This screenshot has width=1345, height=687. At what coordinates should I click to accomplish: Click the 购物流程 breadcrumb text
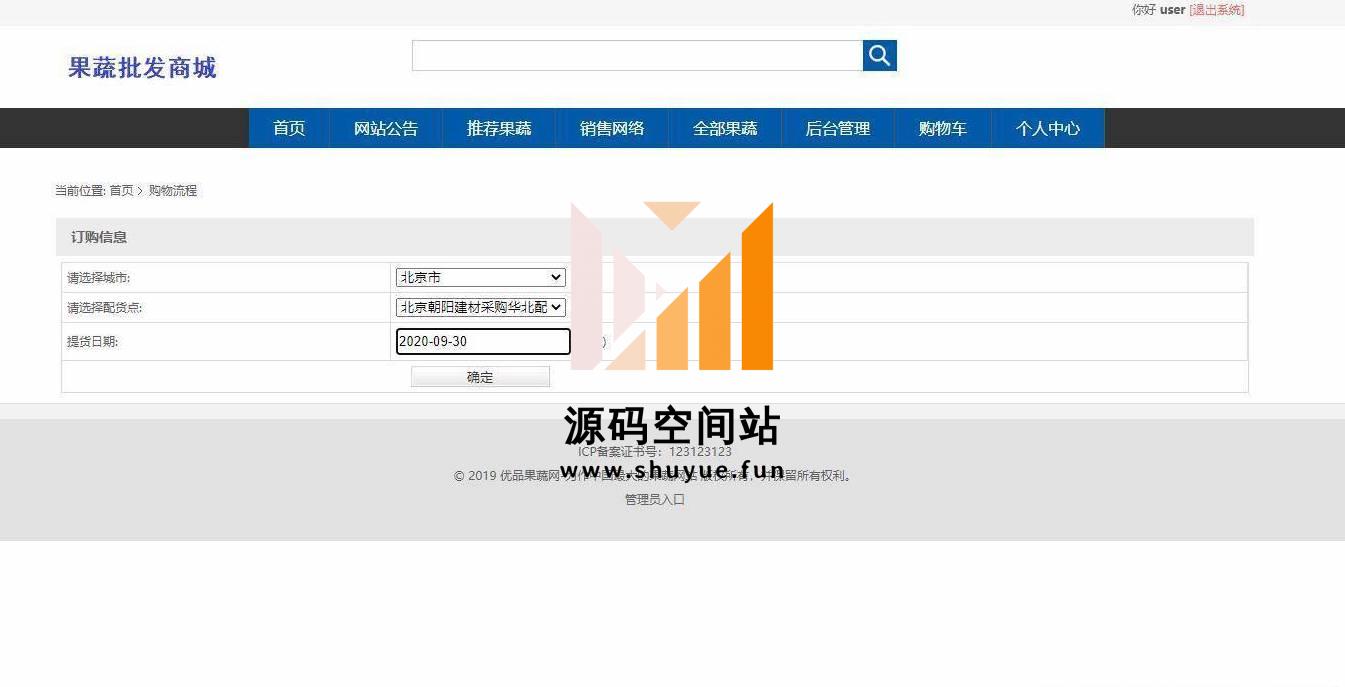click(173, 191)
